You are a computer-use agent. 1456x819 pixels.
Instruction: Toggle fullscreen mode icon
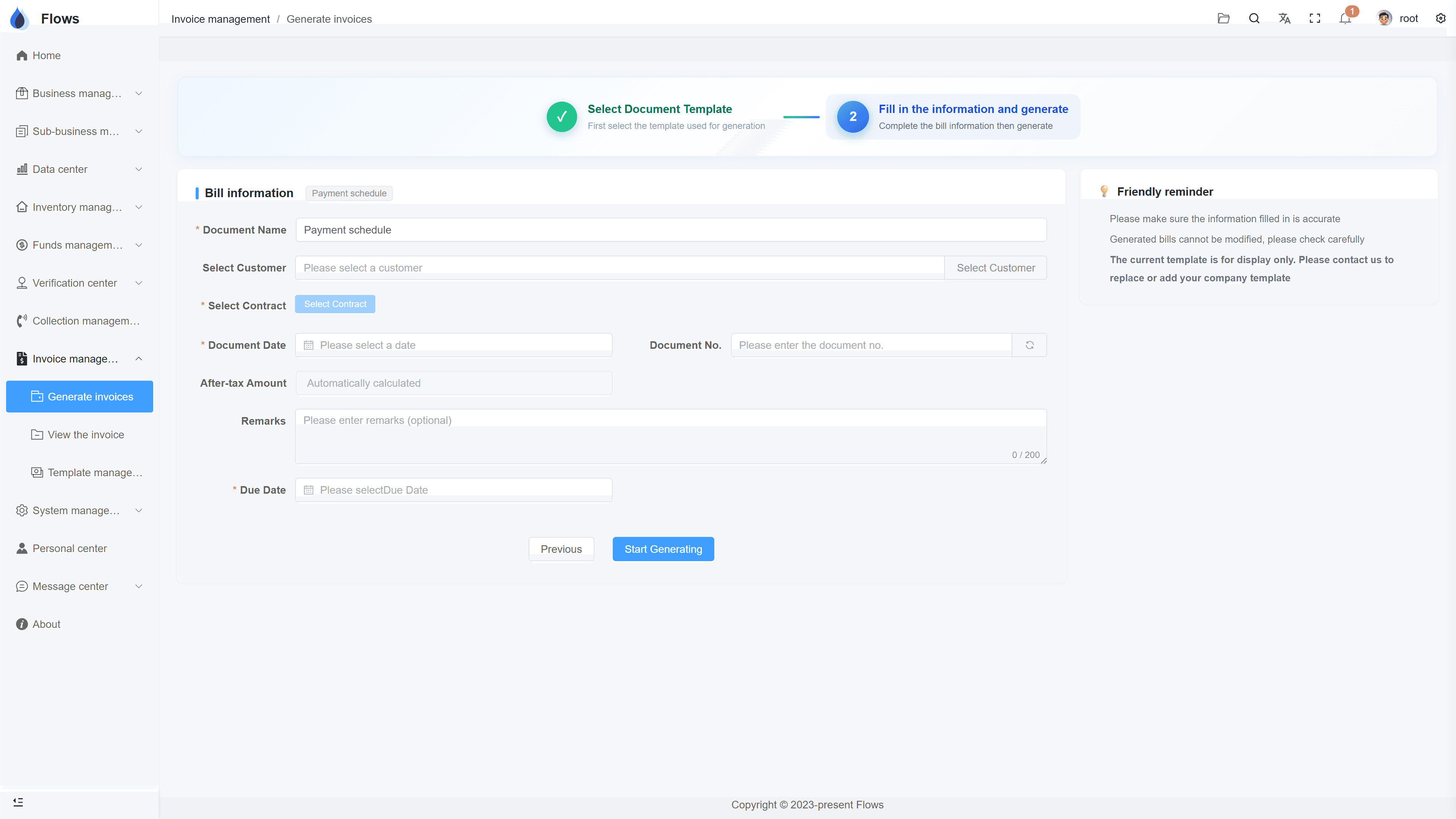[x=1315, y=19]
